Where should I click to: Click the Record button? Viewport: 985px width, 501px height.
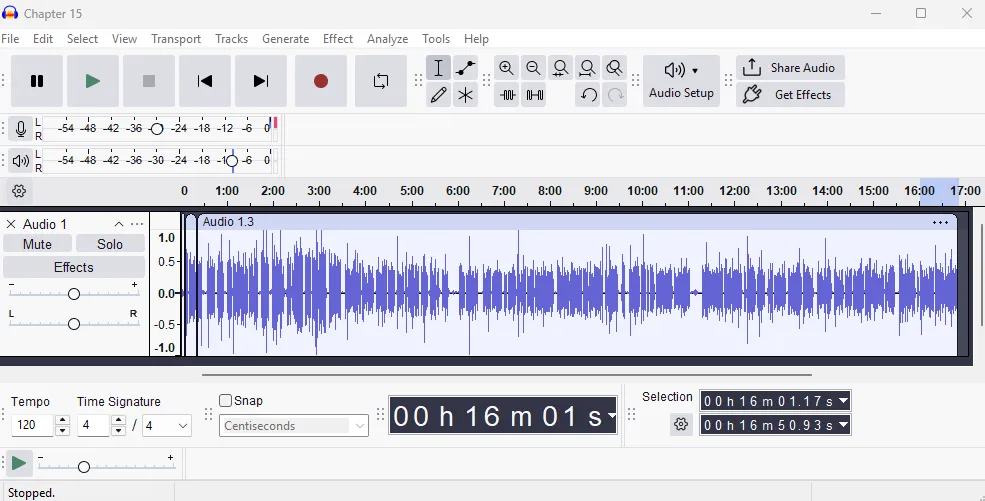(x=321, y=81)
